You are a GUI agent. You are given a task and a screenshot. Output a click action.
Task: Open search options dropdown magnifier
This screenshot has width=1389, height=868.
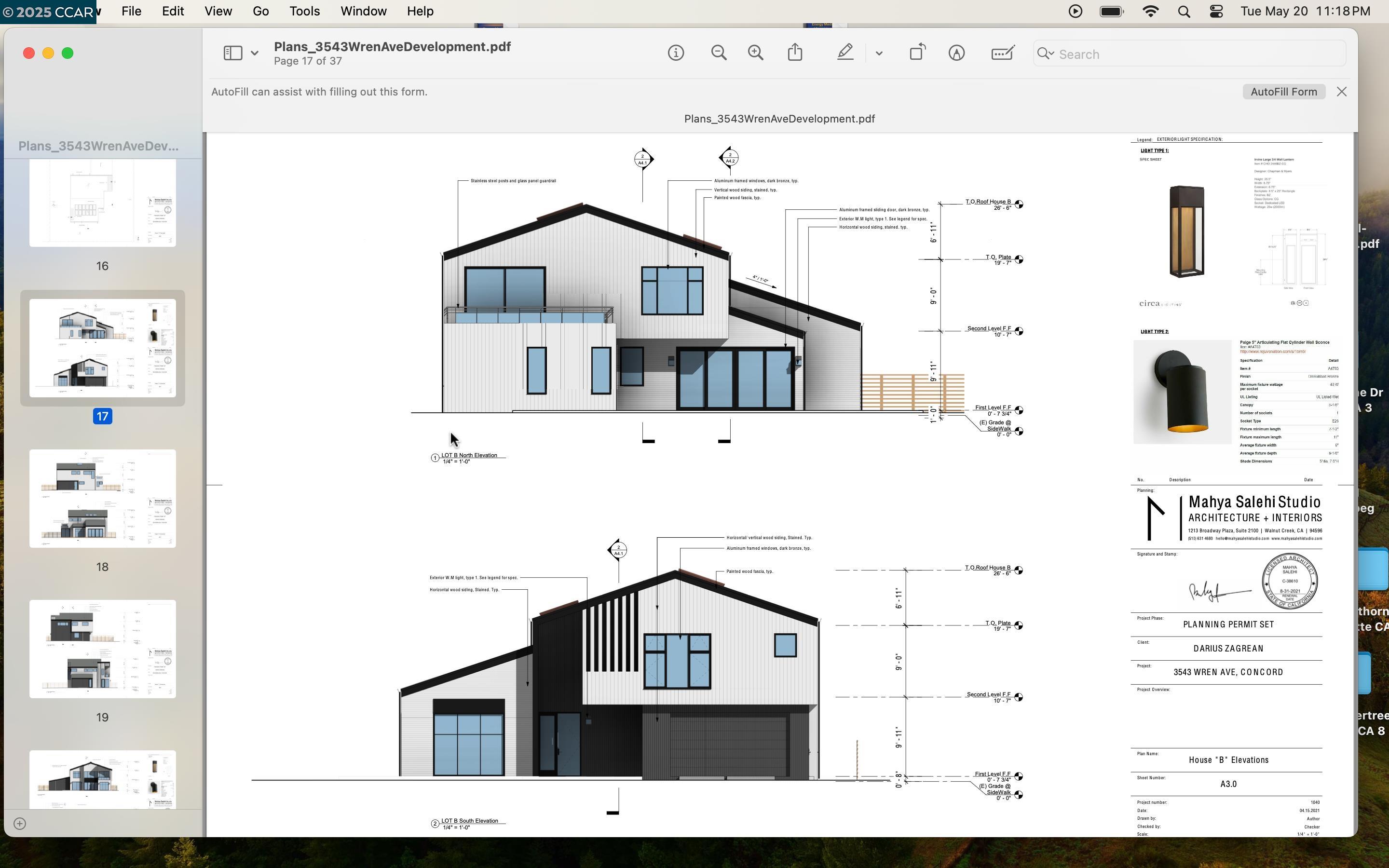point(1045,54)
